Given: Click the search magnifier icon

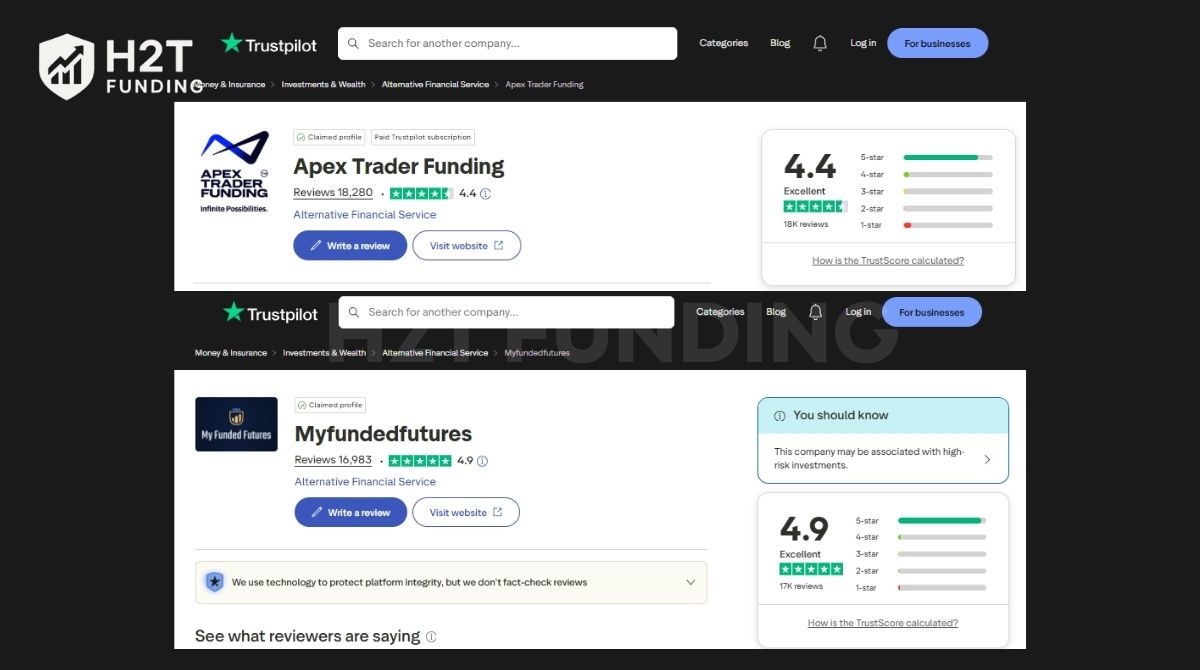Looking at the screenshot, I should coord(352,43).
